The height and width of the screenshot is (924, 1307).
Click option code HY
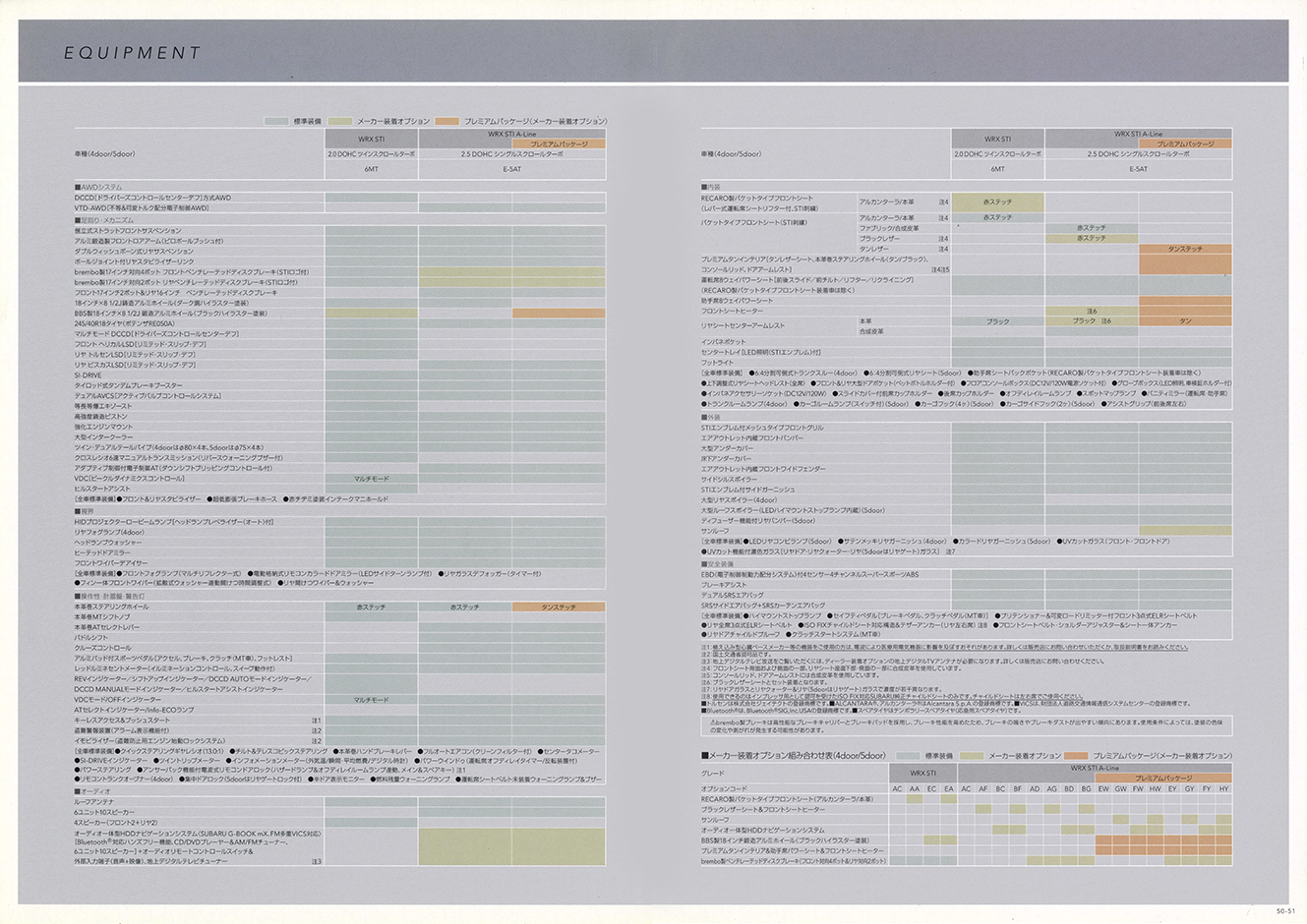click(1223, 789)
